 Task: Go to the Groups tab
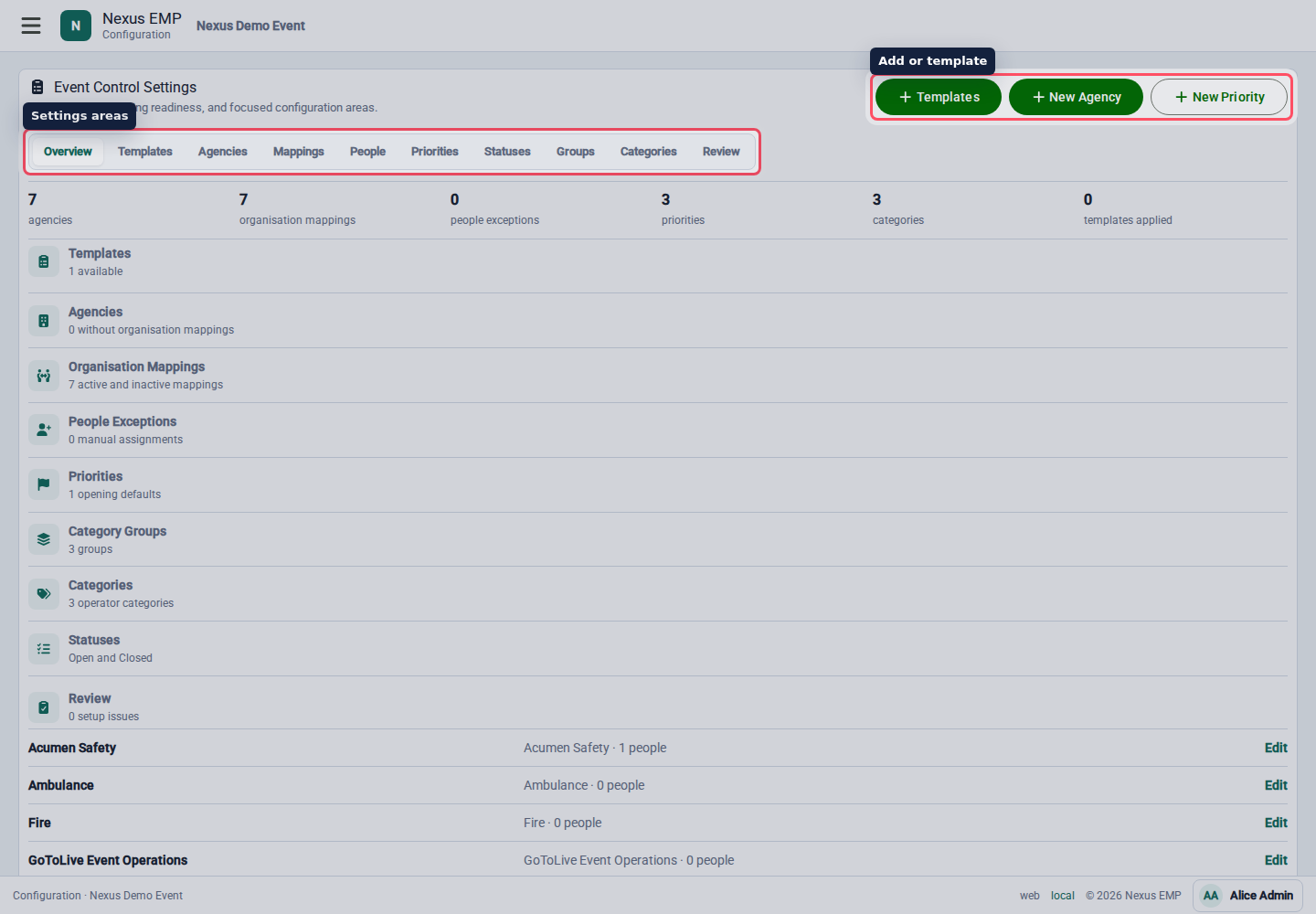click(576, 152)
